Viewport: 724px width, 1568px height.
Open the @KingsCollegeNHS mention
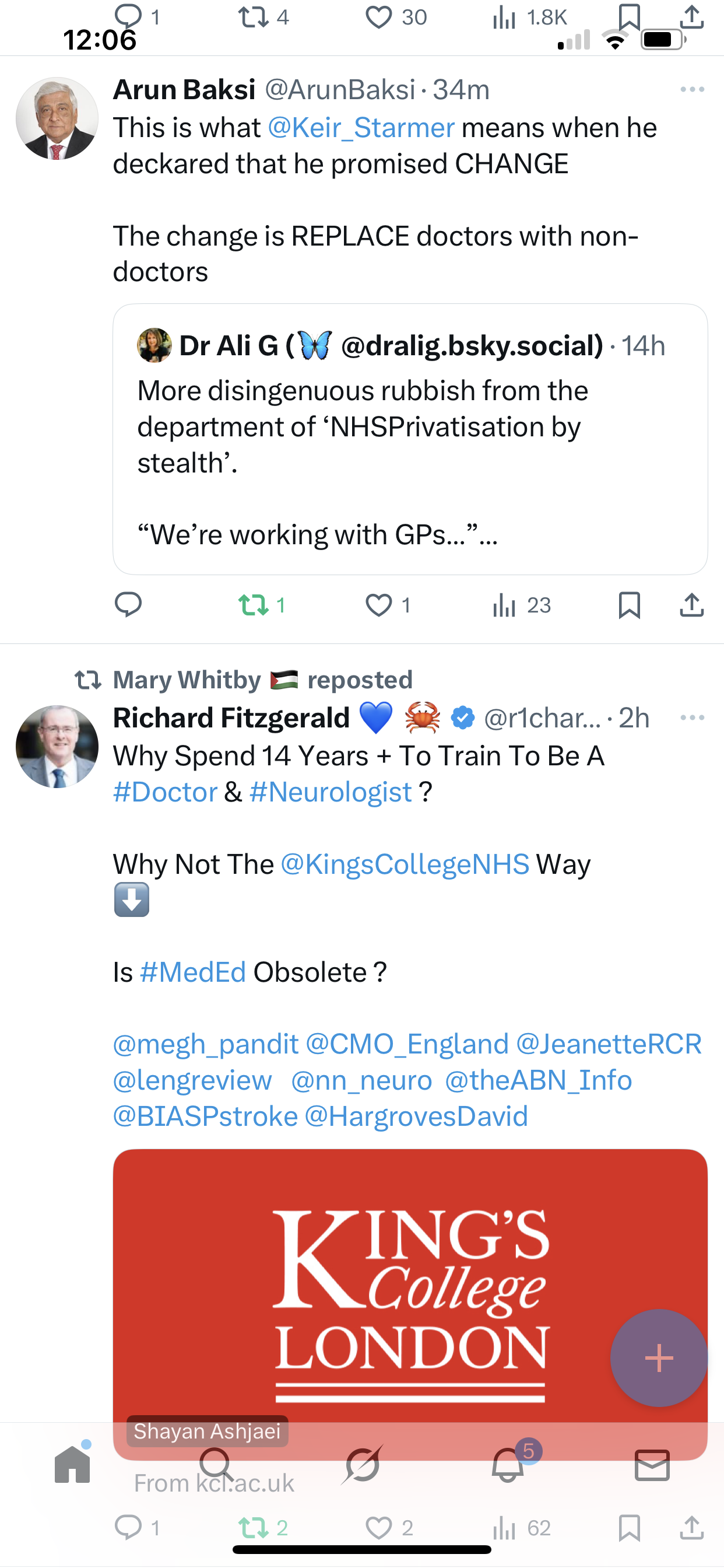[x=405, y=865]
